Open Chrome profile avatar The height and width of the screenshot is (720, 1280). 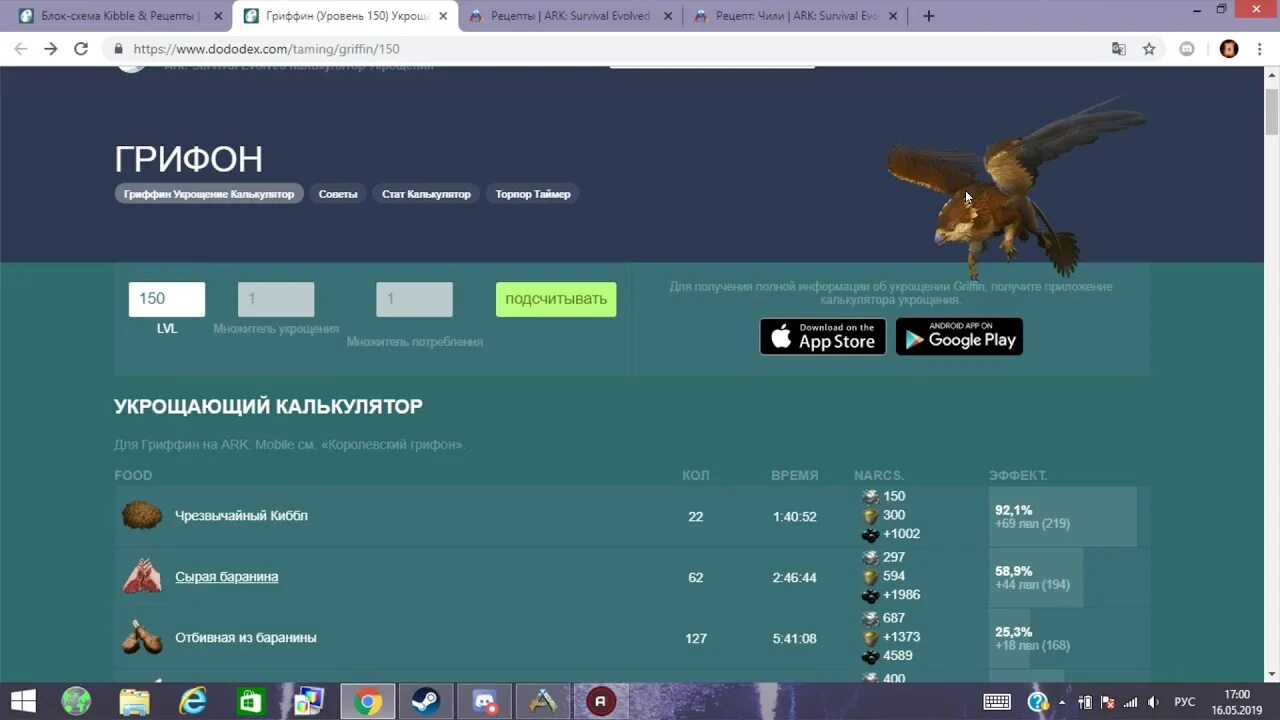point(1229,49)
